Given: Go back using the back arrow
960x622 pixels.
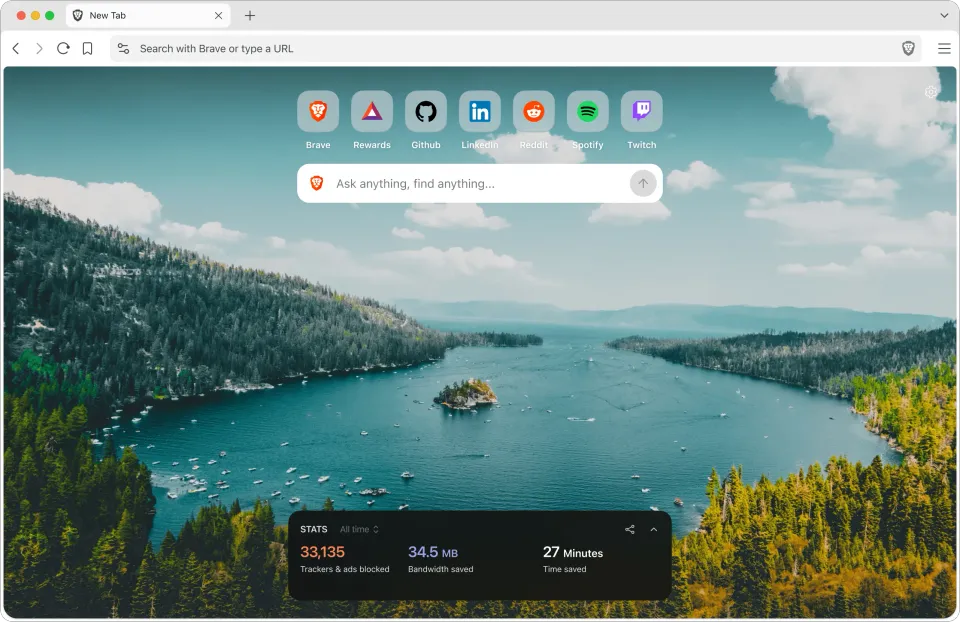Looking at the screenshot, I should click(x=16, y=48).
